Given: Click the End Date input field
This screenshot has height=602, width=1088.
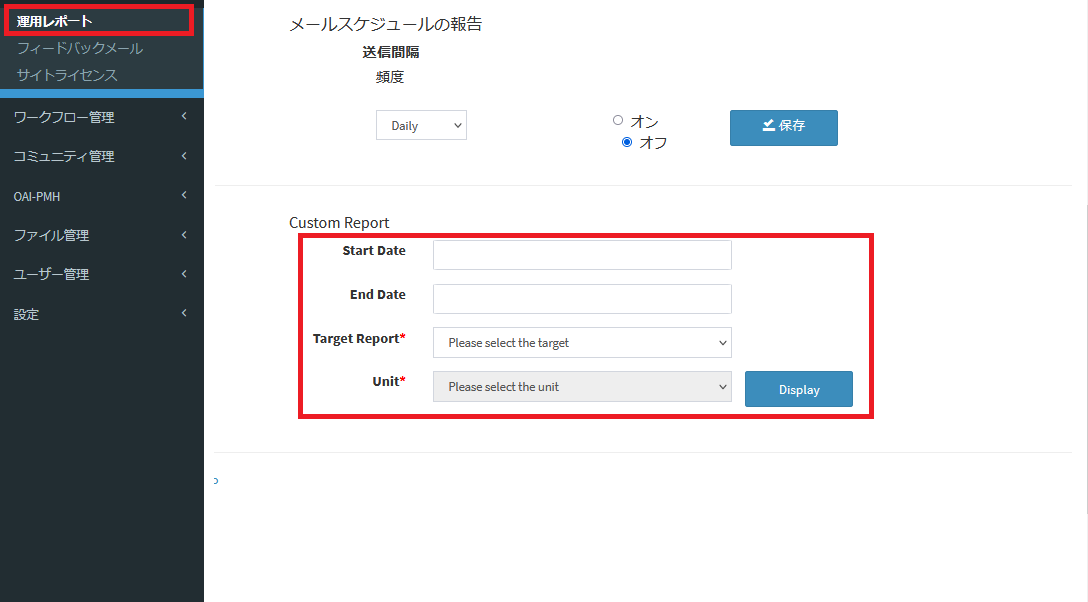Looking at the screenshot, I should tap(582, 299).
